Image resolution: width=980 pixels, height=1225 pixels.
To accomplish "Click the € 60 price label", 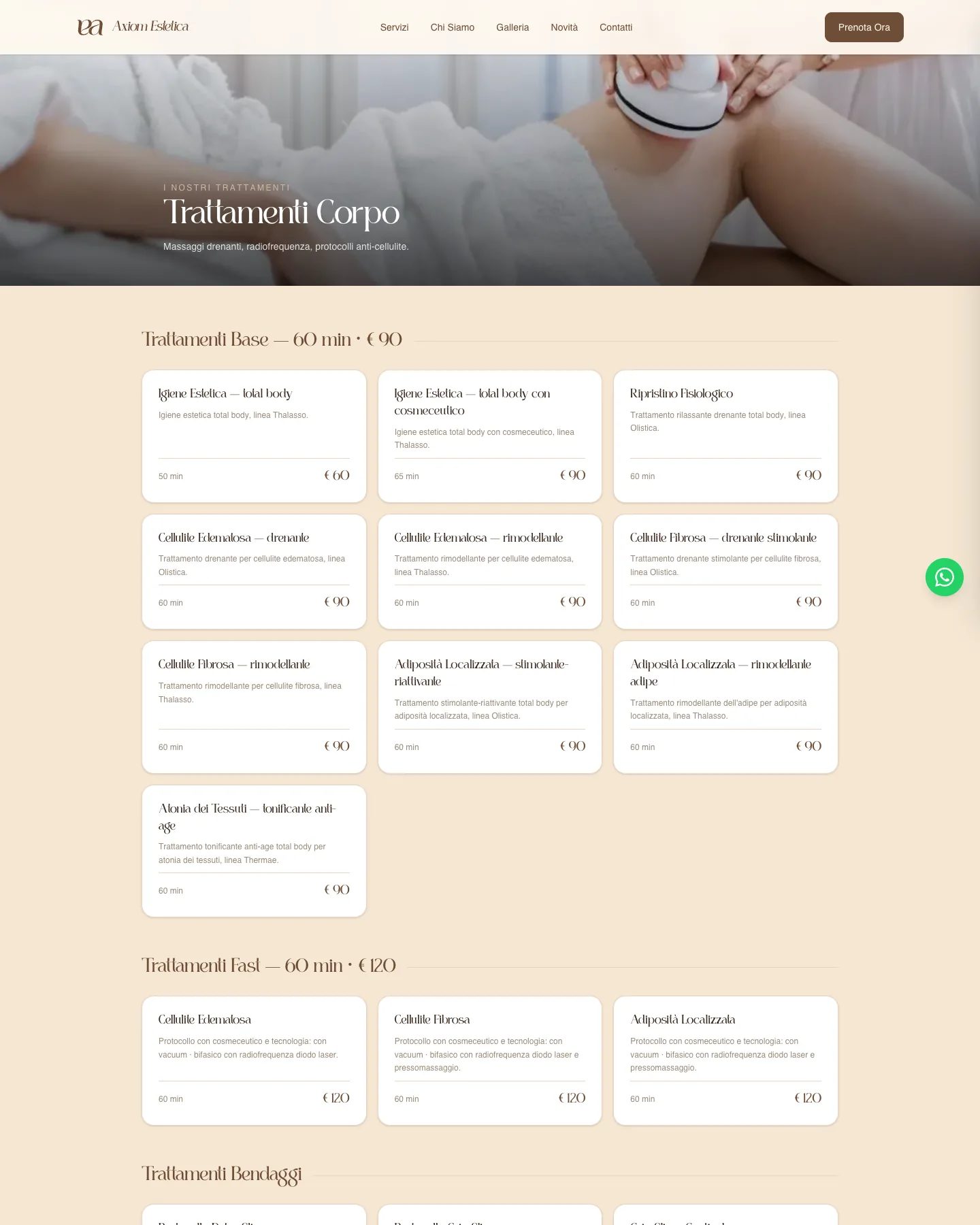I will pos(337,475).
